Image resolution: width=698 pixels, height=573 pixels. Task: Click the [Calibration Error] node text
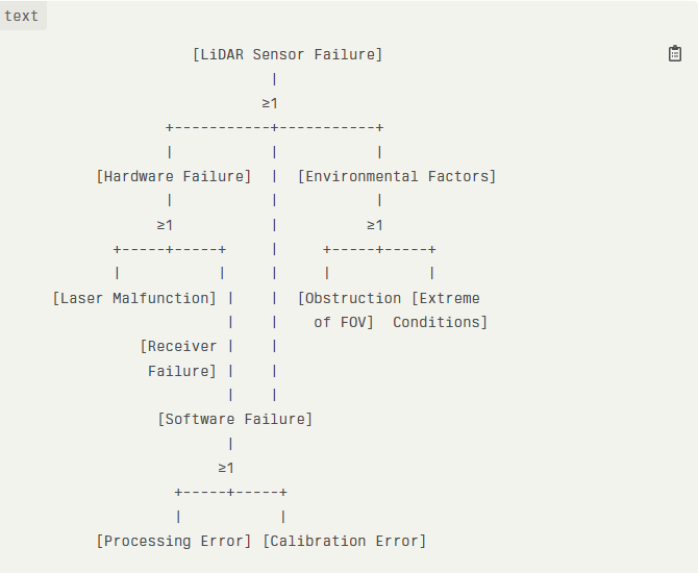coord(344,541)
